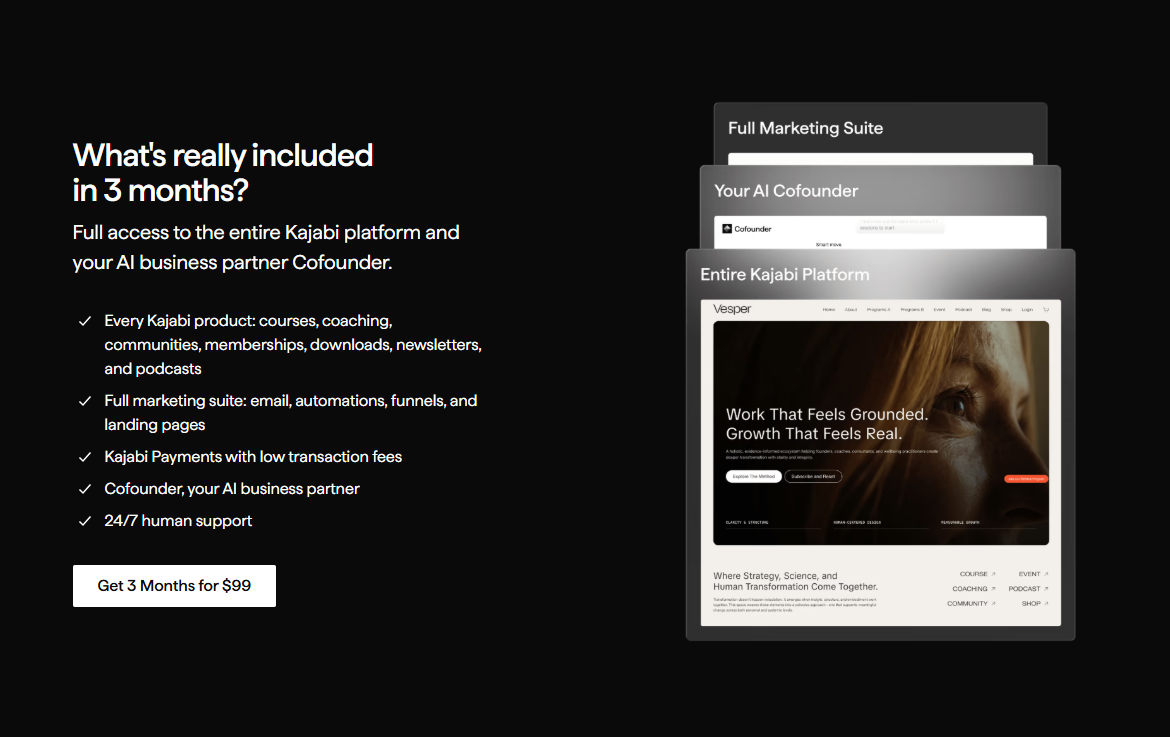Select Programs A in Vesper navigation
The height and width of the screenshot is (737, 1170).
pyautogui.click(x=878, y=310)
